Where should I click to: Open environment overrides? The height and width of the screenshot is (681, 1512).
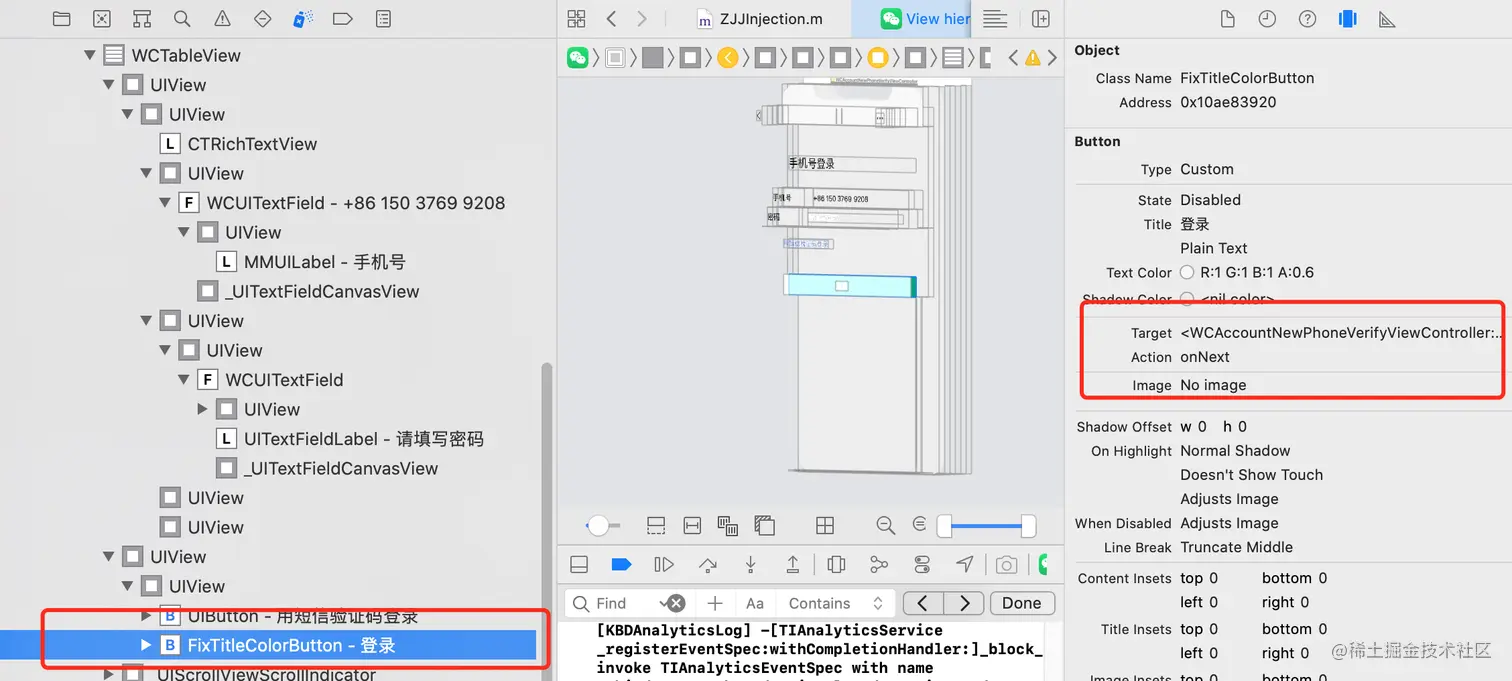pyautogui.click(x=922, y=565)
